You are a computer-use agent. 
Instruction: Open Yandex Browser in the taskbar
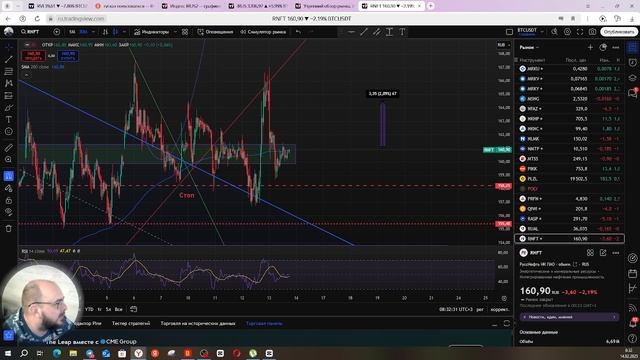coord(139,353)
